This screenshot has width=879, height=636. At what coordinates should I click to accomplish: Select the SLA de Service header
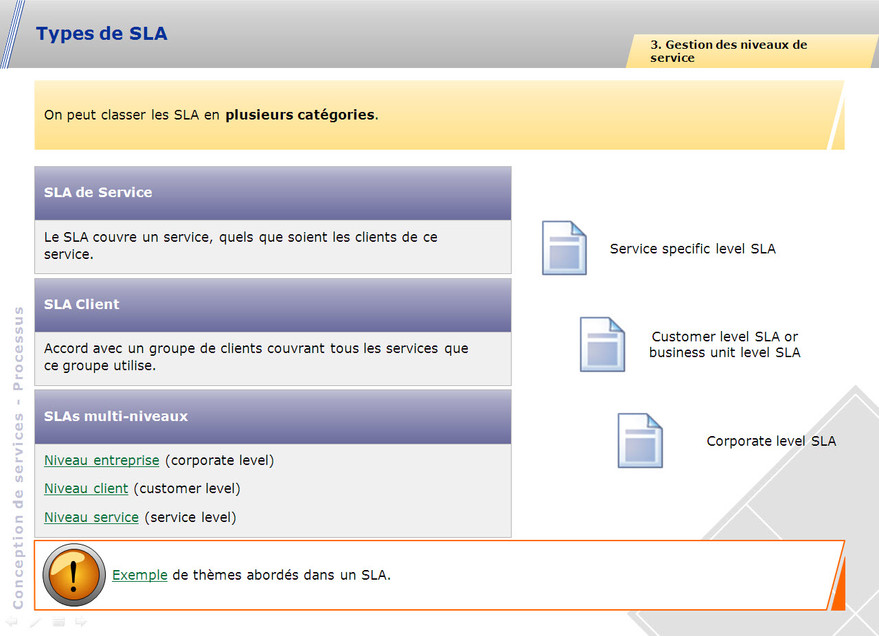[x=272, y=193]
